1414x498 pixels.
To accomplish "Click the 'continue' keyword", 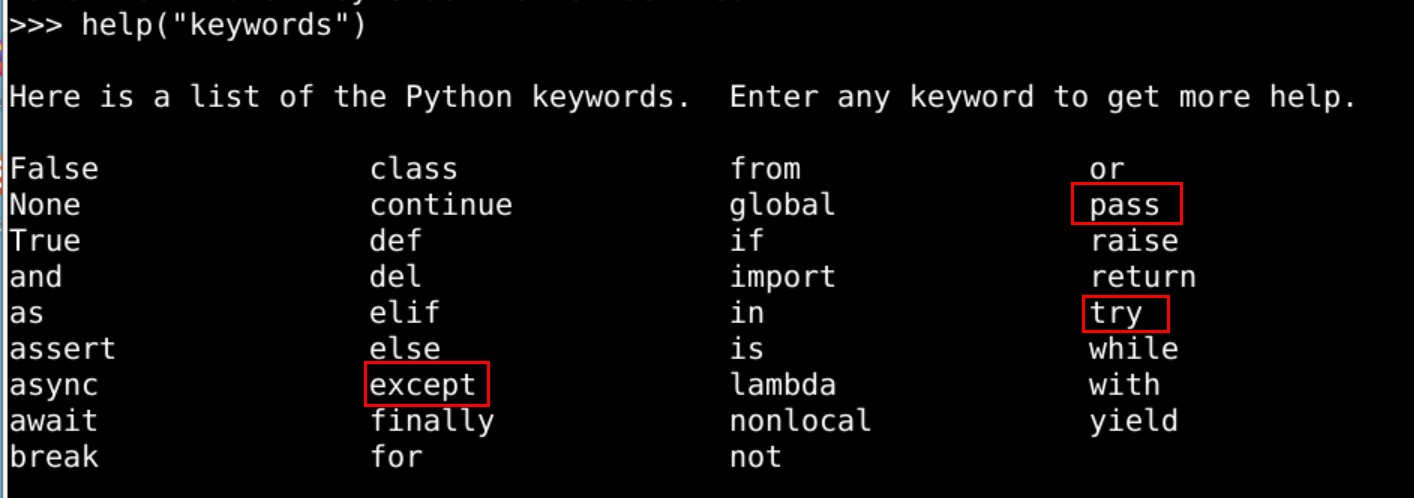I will [441, 205].
